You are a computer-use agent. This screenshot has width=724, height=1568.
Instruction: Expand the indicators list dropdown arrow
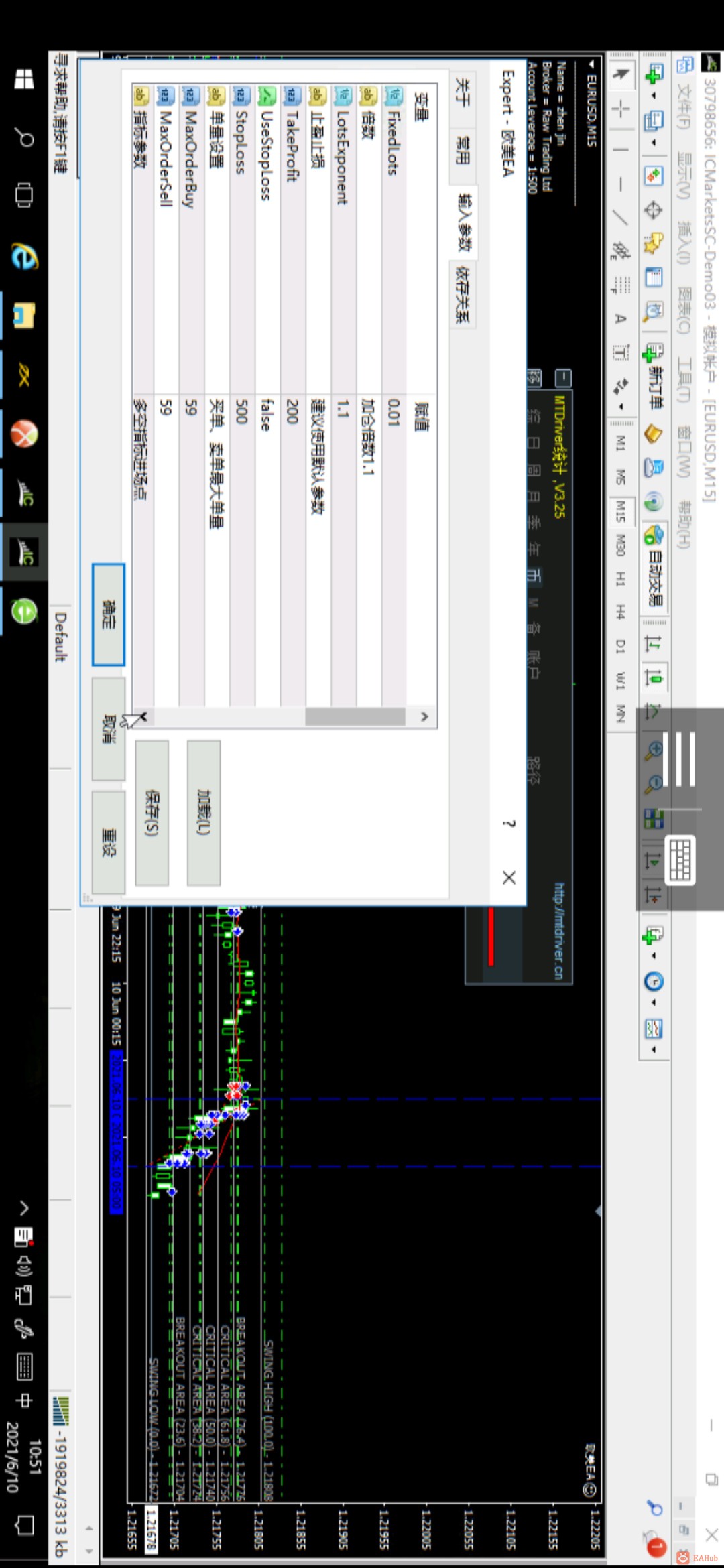click(654, 956)
